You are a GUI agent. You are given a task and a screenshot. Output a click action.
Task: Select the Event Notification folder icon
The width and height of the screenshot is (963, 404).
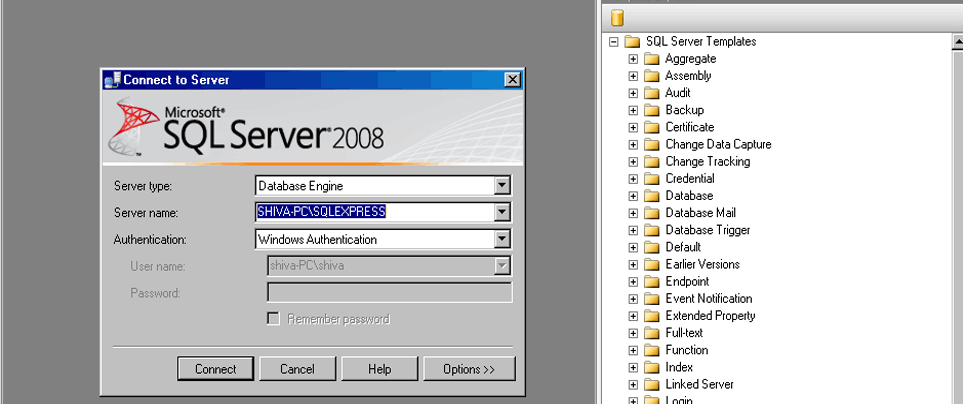[x=652, y=299]
